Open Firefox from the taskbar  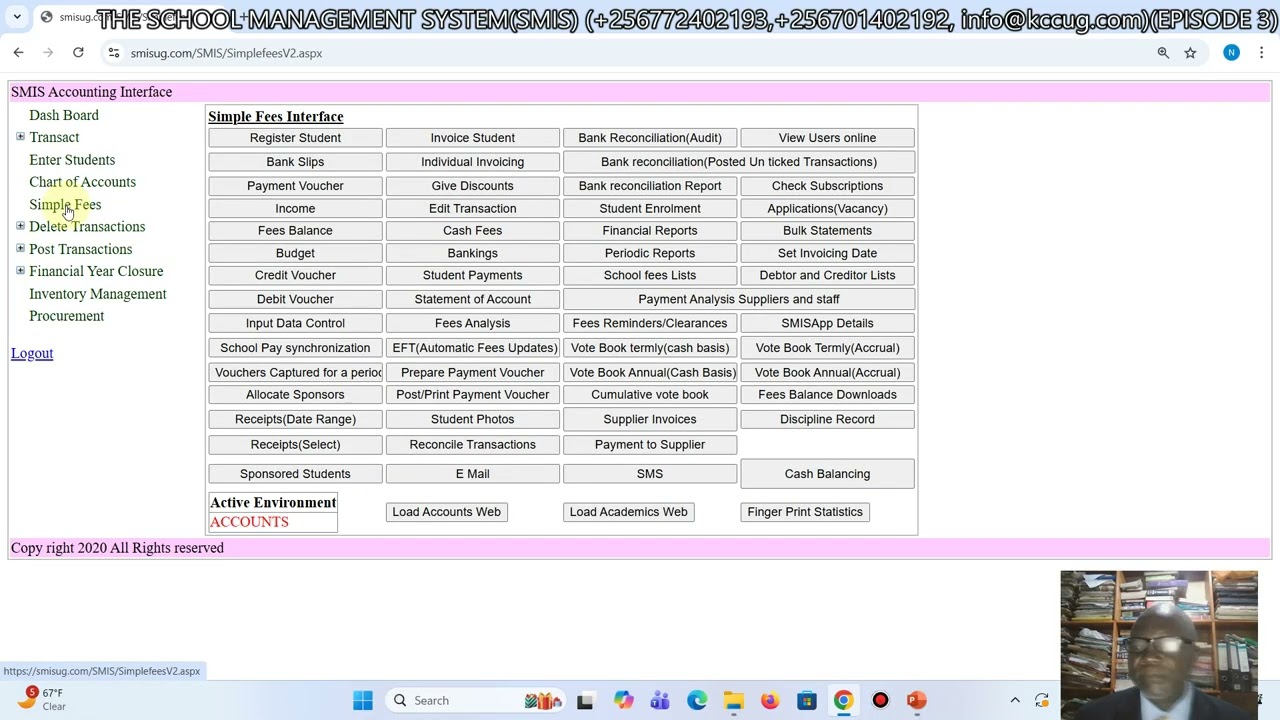coord(770,700)
